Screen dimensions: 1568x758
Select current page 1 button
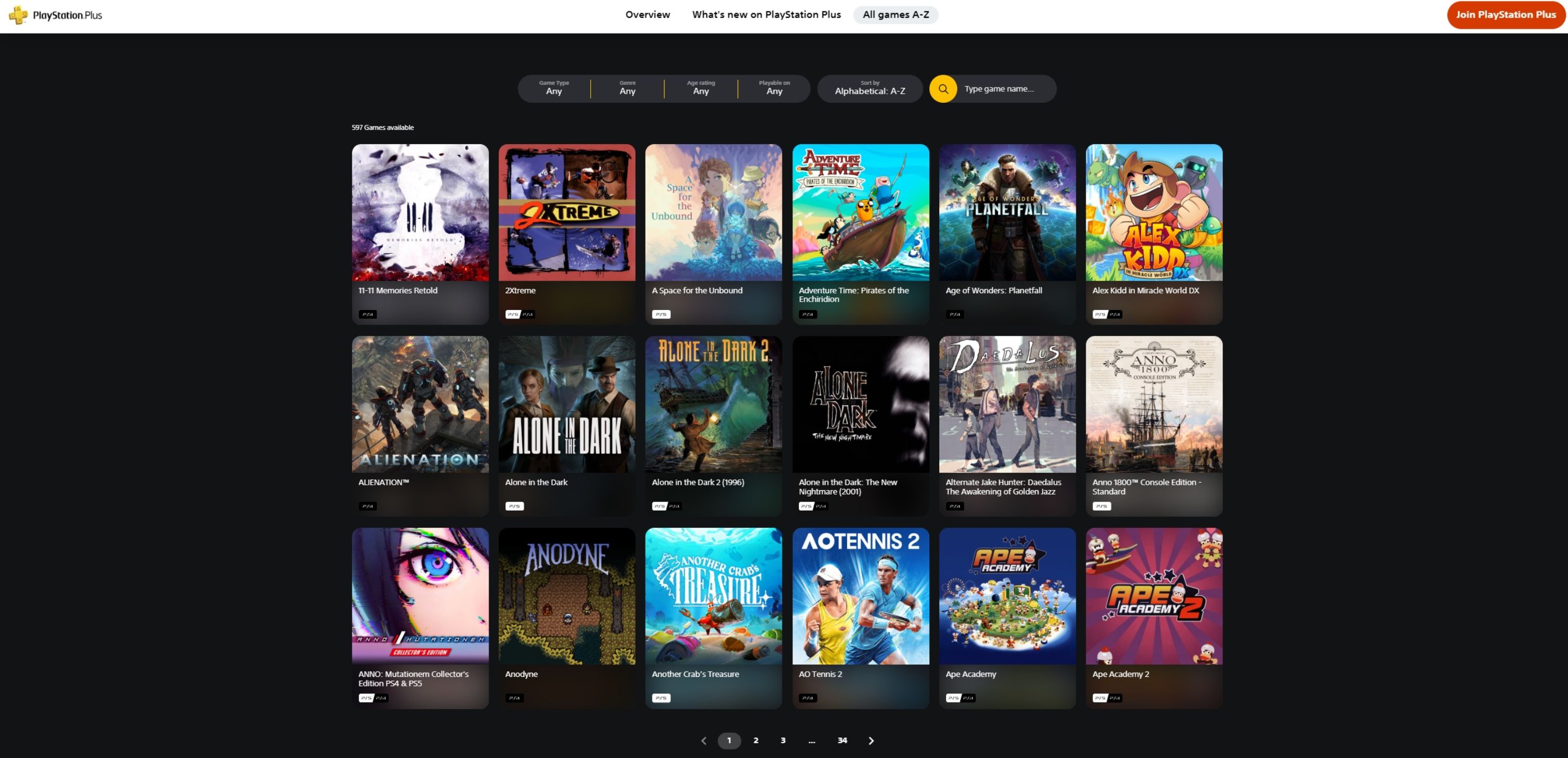(729, 740)
